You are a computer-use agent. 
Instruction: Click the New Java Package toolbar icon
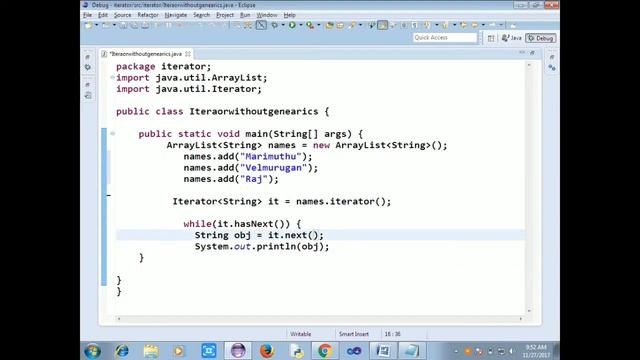[329, 25]
